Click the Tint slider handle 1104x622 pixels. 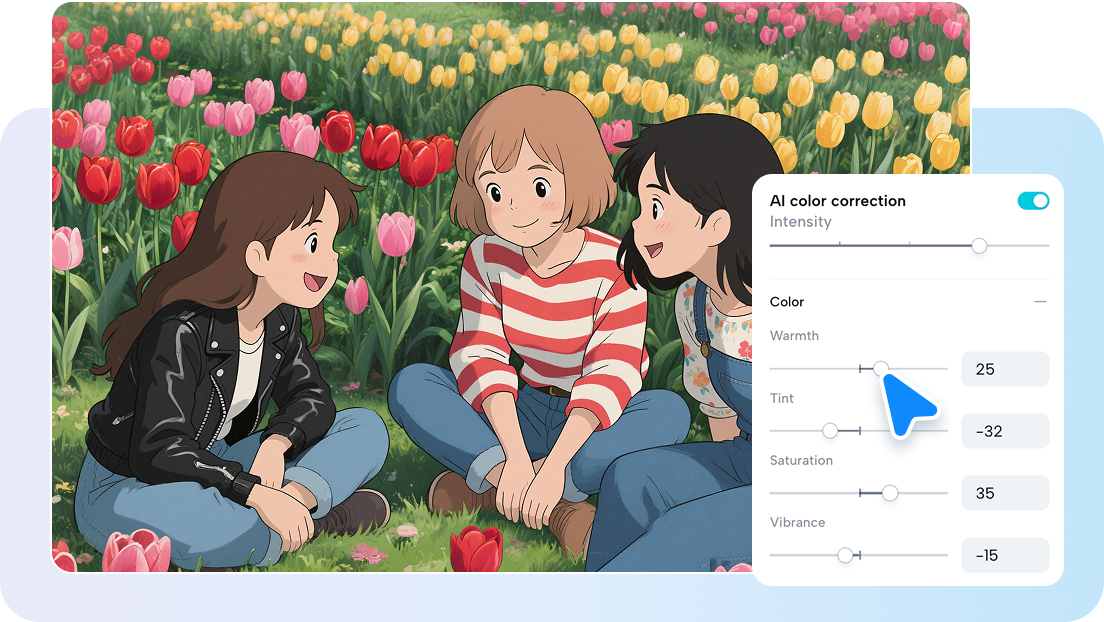point(830,431)
